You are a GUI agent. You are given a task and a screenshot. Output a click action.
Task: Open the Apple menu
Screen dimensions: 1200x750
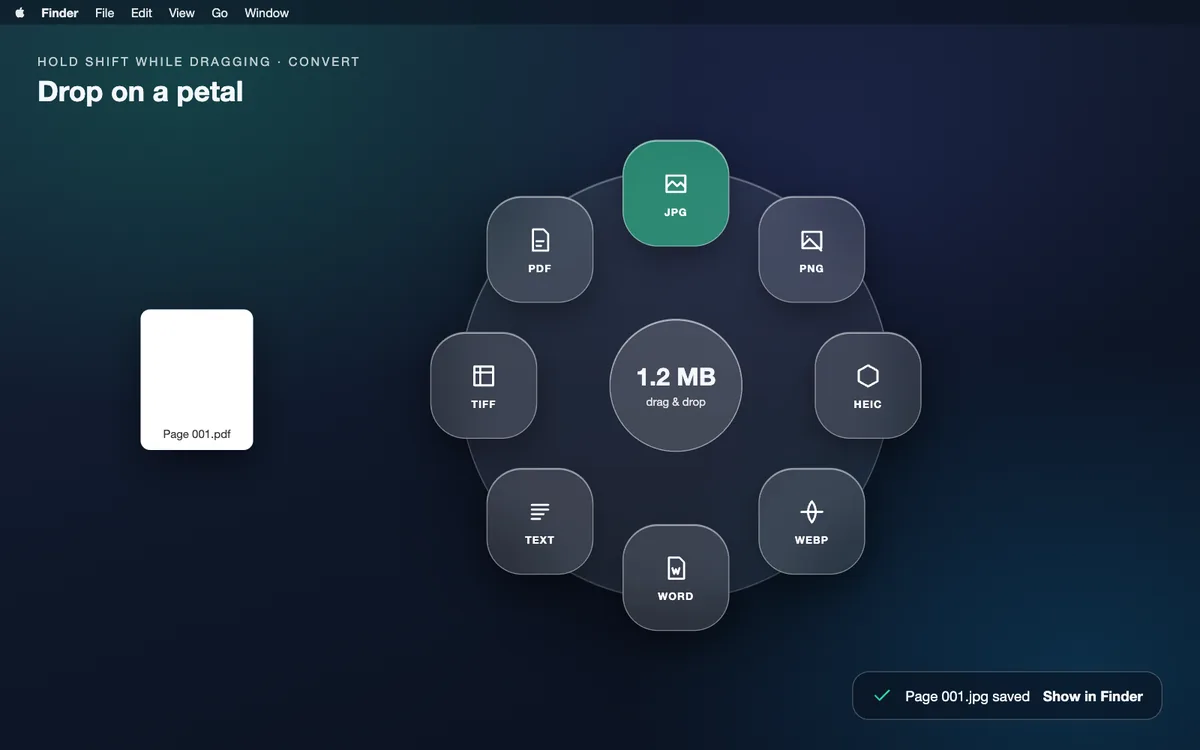pos(20,13)
